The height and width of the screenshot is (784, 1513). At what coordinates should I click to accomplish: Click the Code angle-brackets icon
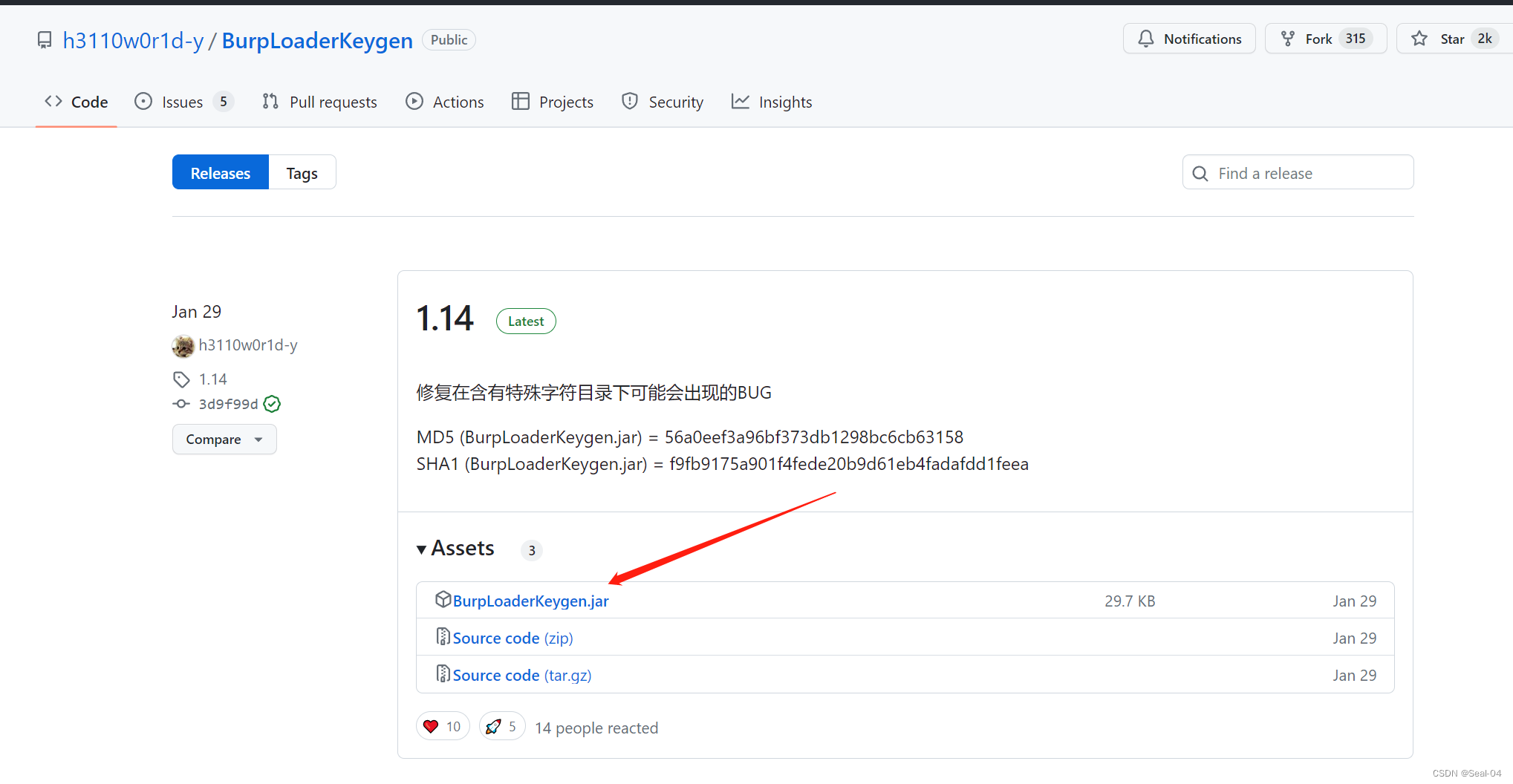(53, 101)
